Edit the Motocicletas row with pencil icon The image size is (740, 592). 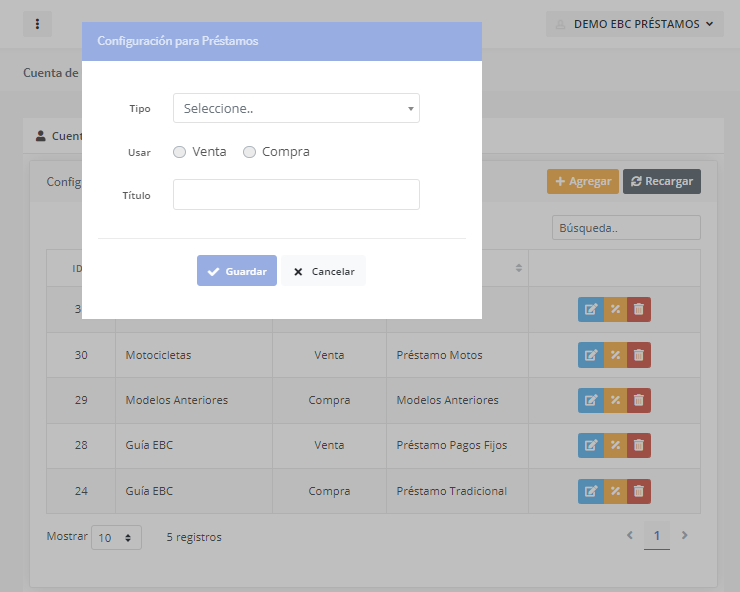click(x=591, y=355)
